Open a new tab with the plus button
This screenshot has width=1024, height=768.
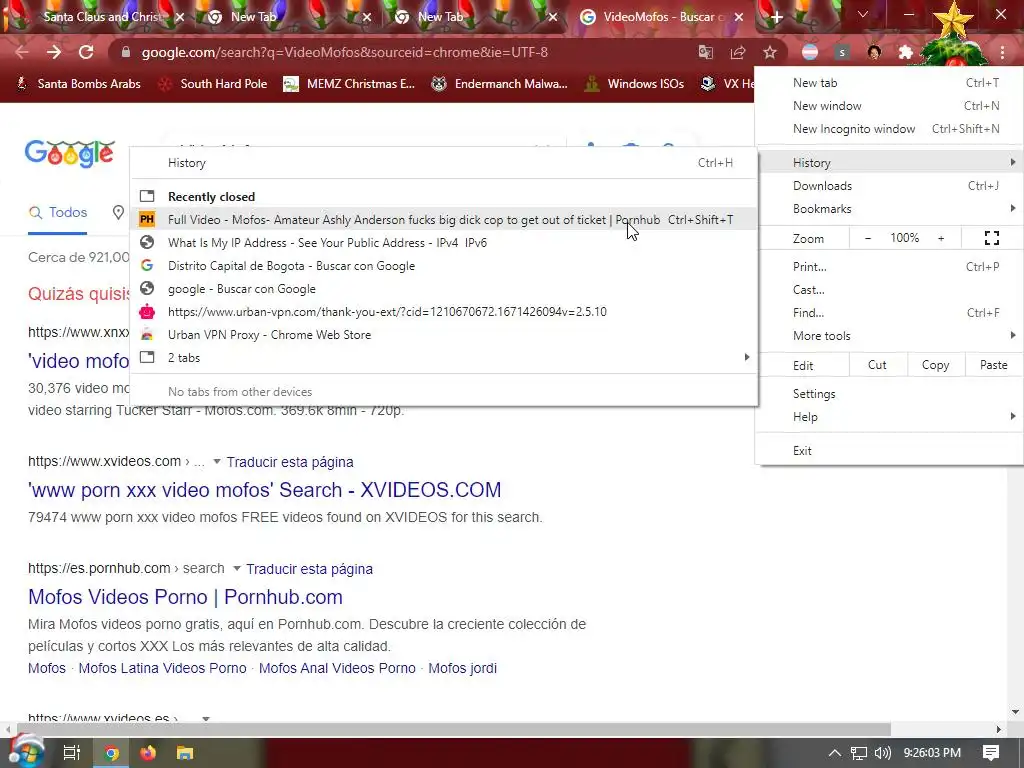tap(776, 18)
